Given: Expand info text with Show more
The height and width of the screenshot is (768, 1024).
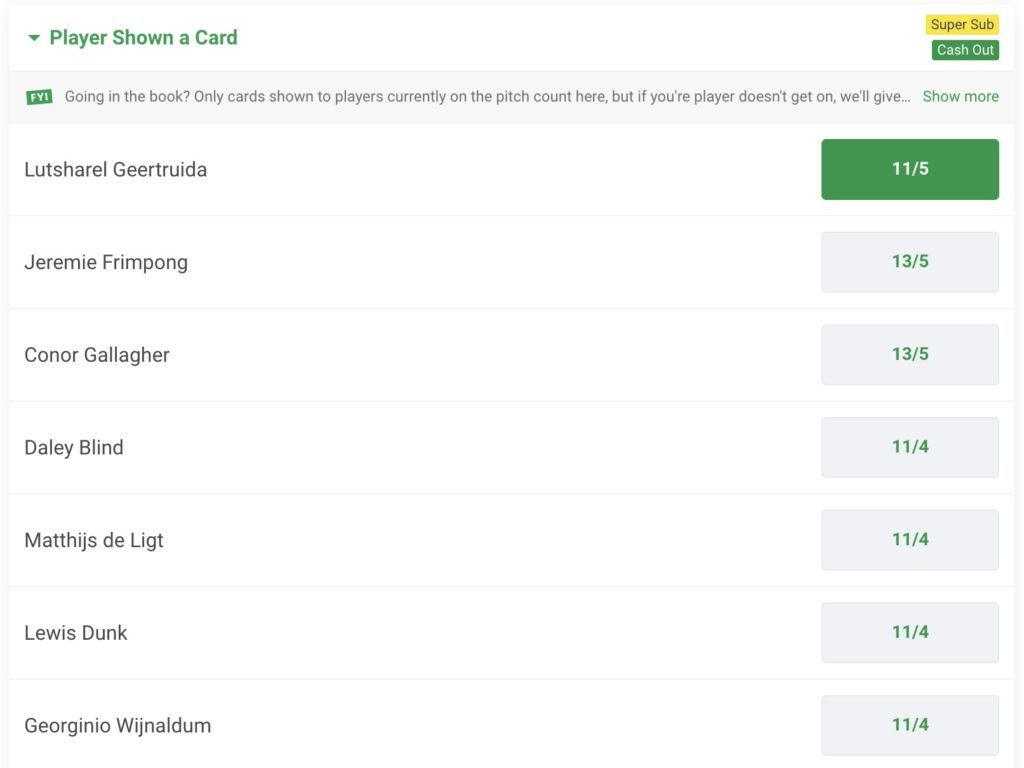Looking at the screenshot, I should point(960,97).
